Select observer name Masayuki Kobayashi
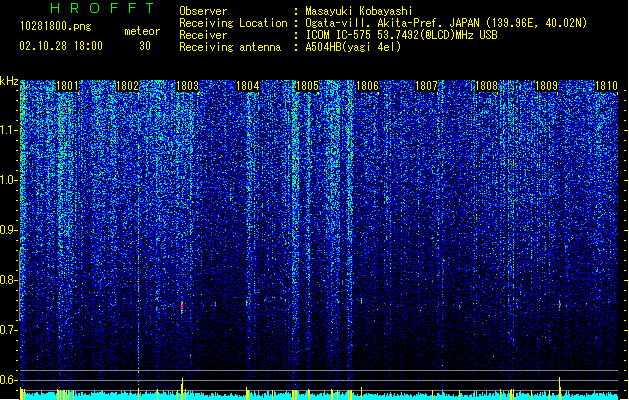Image resolution: width=629 pixels, height=400 pixels. point(359,11)
